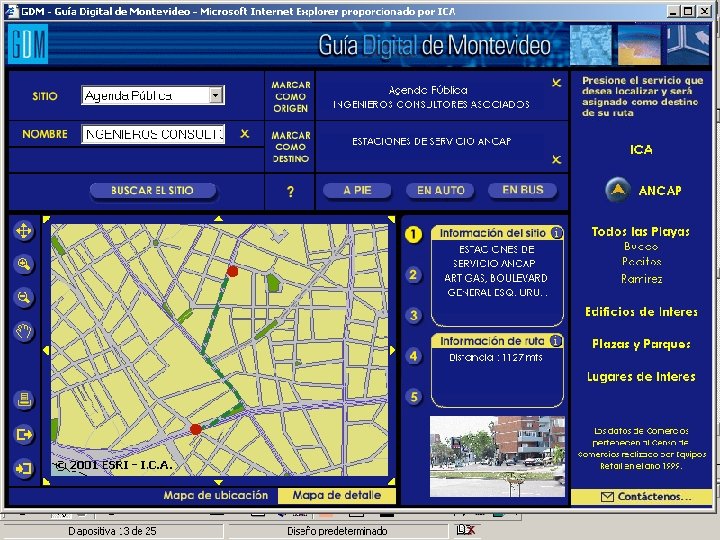Open the SITIO dropdown list
720x540 pixels.
point(216,96)
